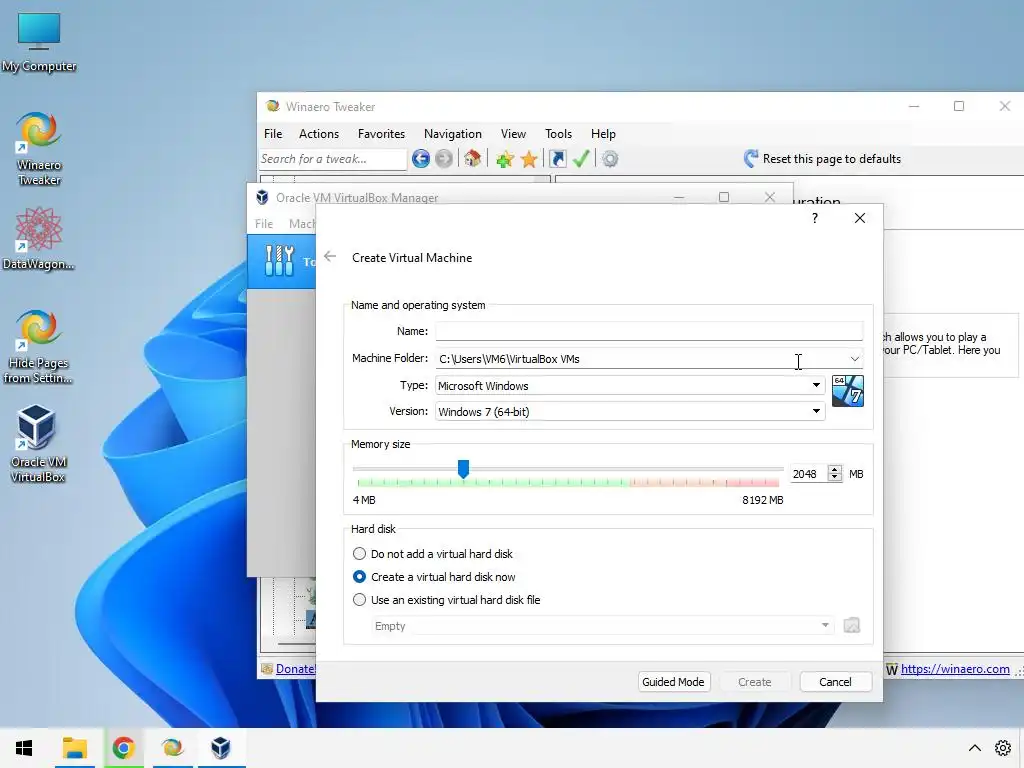Click the green checkmark icon in Winaero toolbar

click(x=581, y=159)
